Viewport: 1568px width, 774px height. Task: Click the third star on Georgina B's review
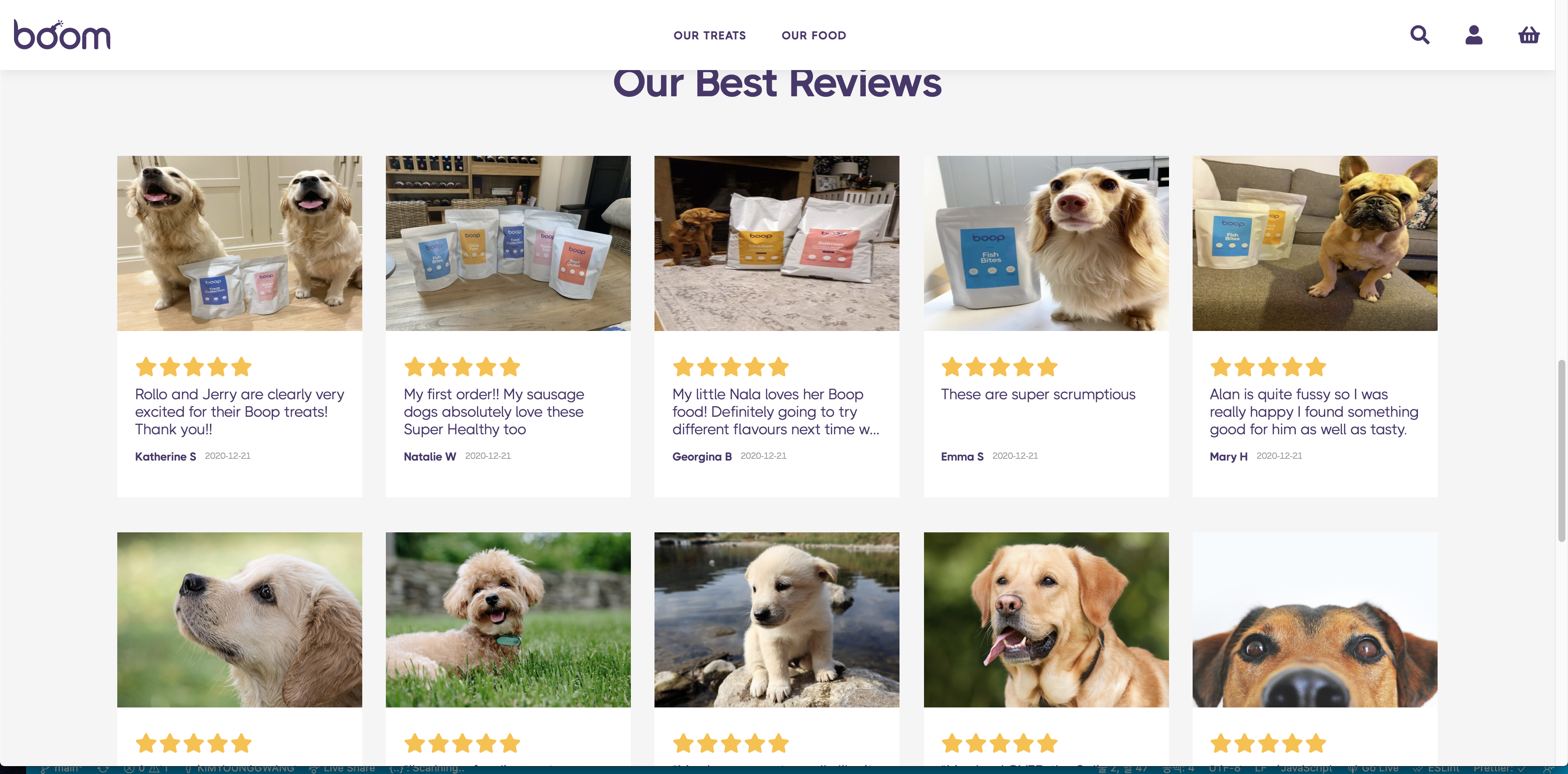(731, 366)
